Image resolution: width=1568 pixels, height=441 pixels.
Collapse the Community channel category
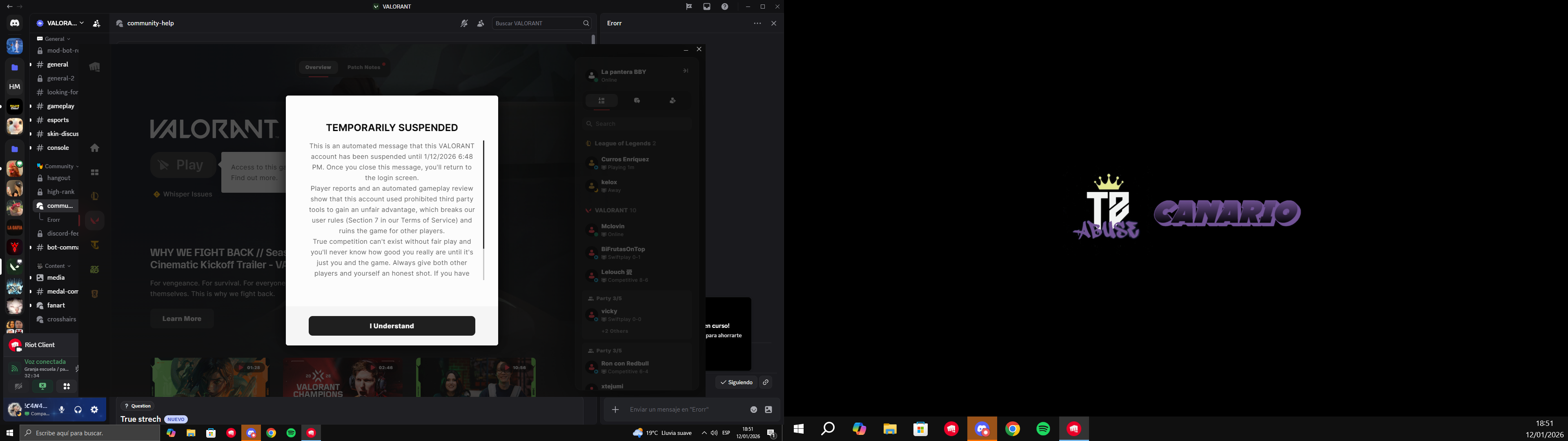(x=58, y=166)
